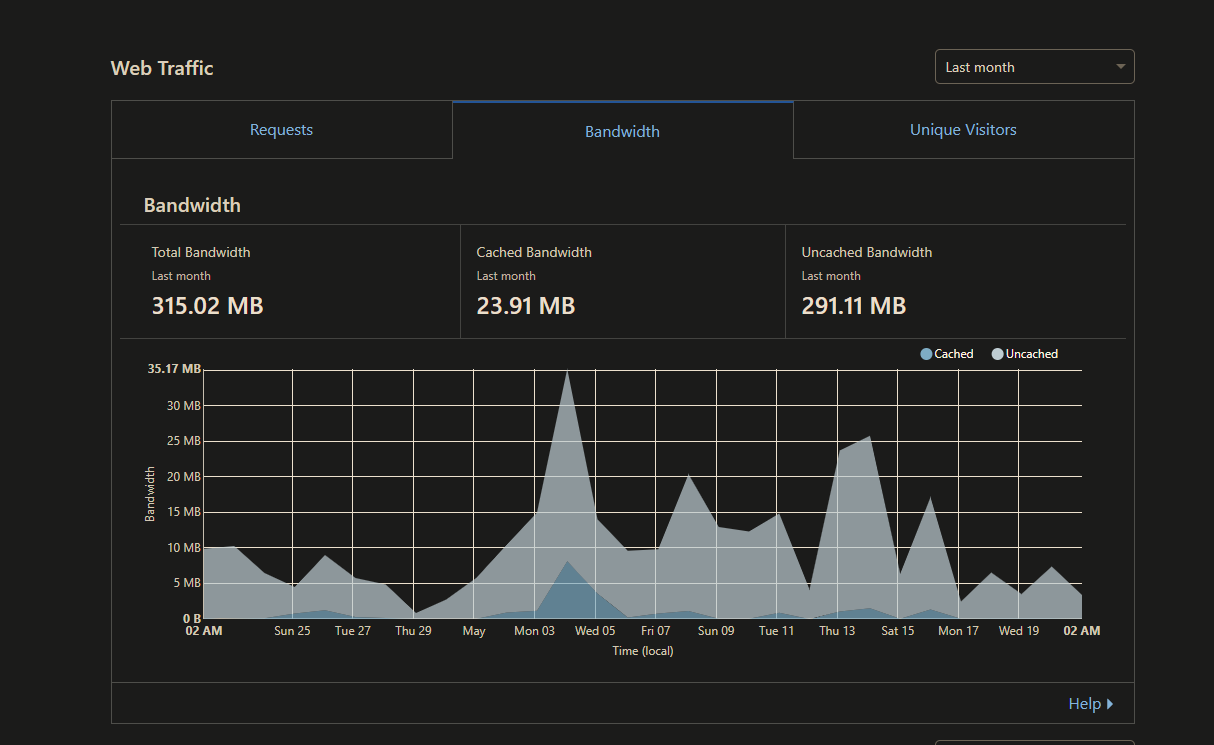Click the Cached legend label

pyautogui.click(x=953, y=354)
